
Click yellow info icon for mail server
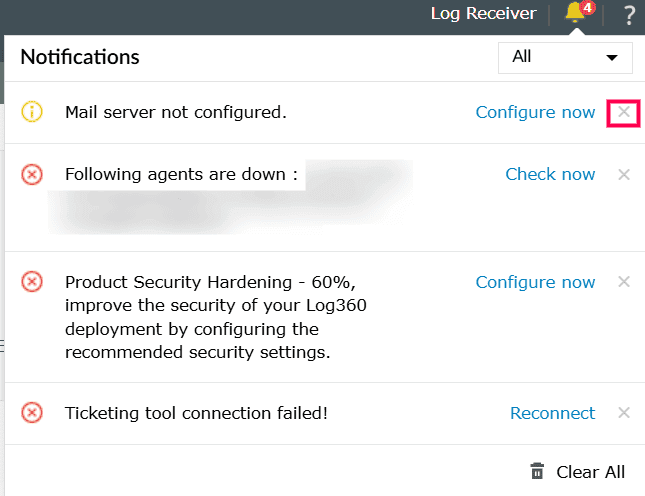click(x=32, y=112)
